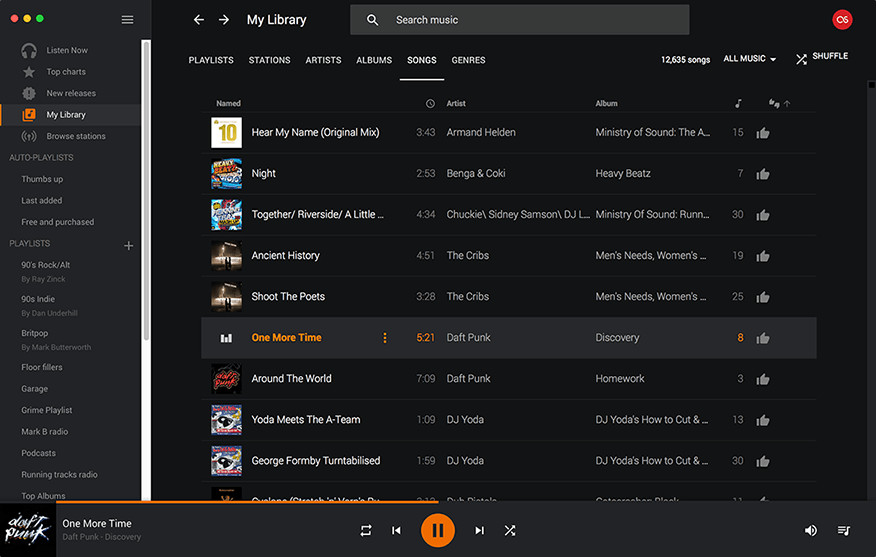The image size is (876, 557).
Task: Open the 90's Rock/Alt playlist
Action: point(45,265)
